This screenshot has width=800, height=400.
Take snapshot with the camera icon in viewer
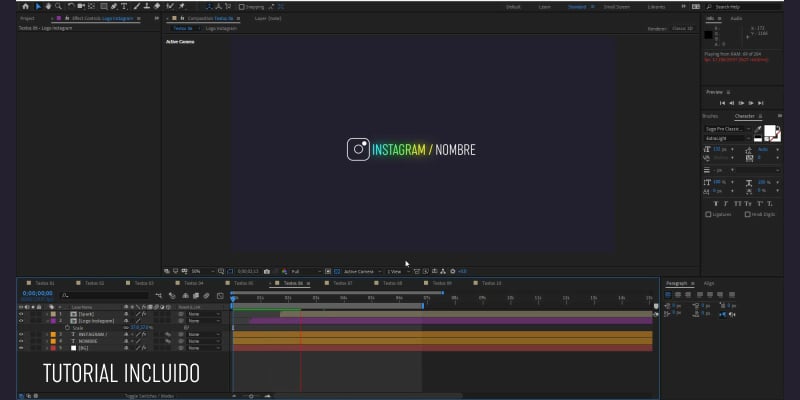coord(266,271)
